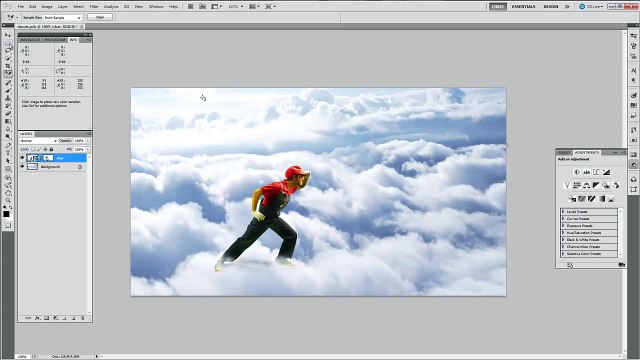Toggle lock transparent pixels in Layers panel

pos(33,149)
